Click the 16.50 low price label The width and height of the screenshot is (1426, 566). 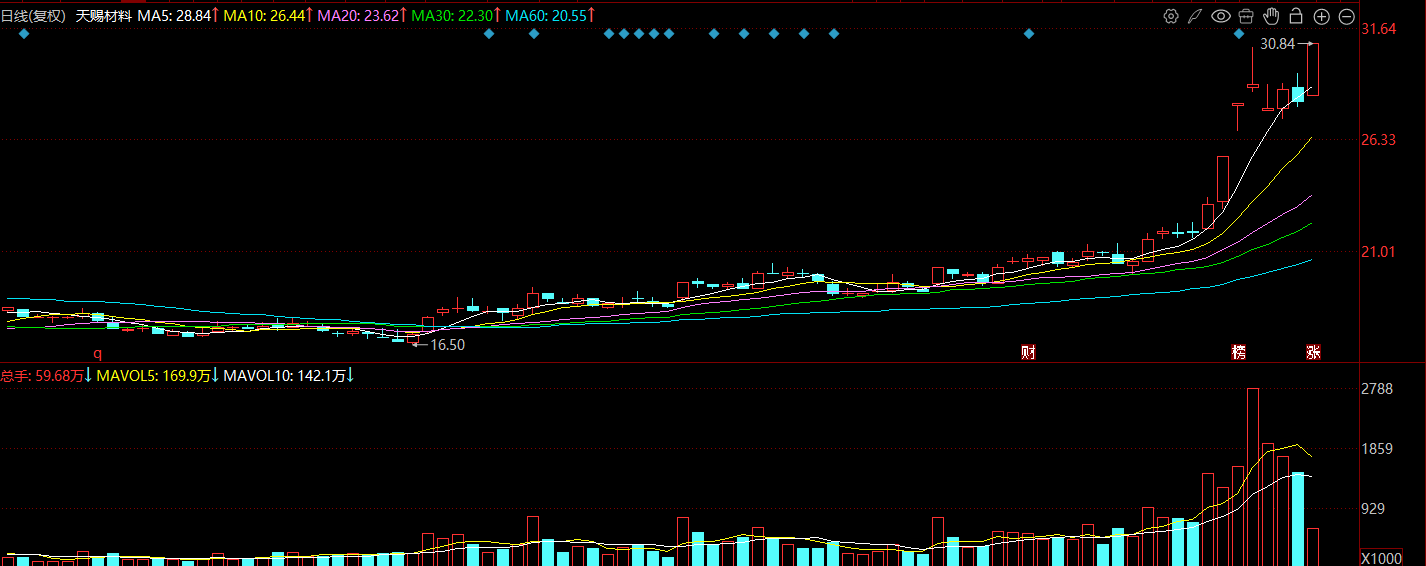pos(447,344)
